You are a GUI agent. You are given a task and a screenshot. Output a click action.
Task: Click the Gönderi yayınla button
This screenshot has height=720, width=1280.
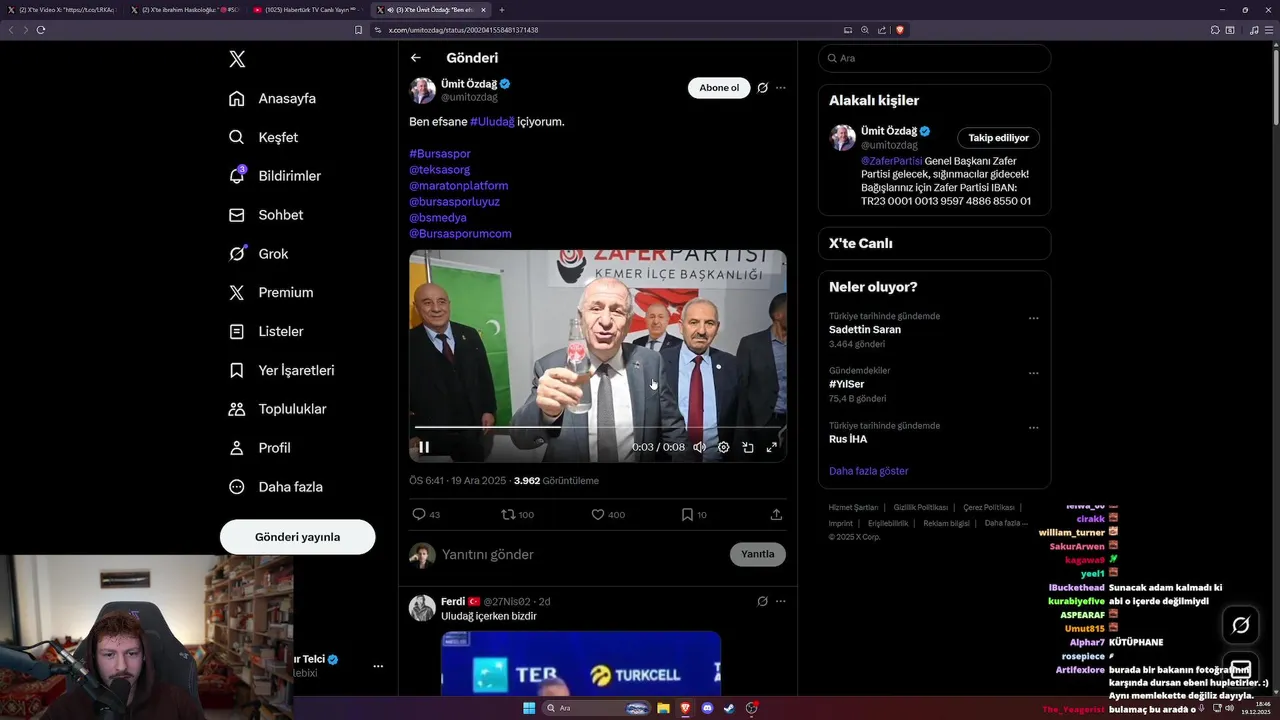[x=297, y=537]
